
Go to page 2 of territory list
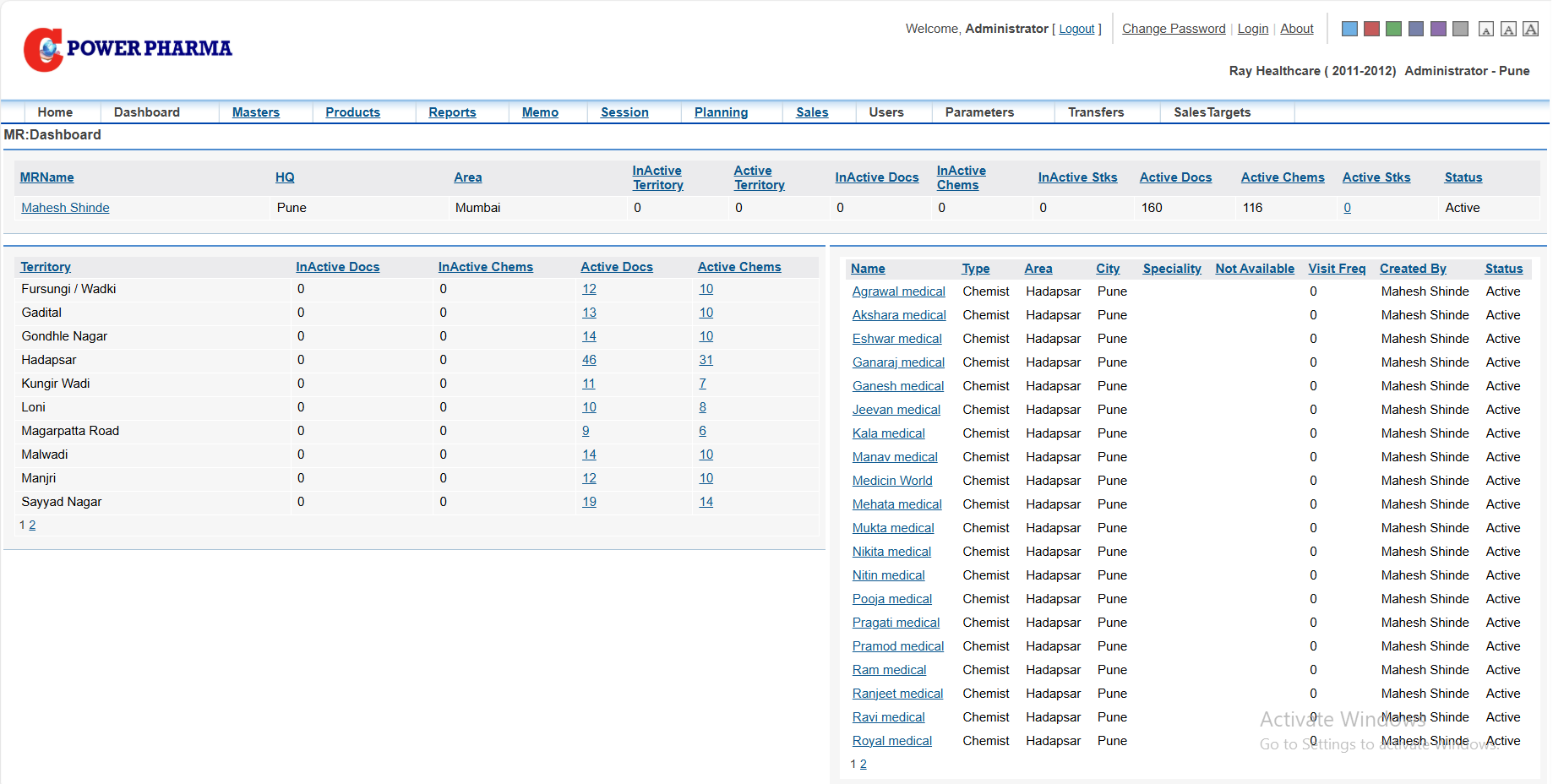[x=32, y=525]
